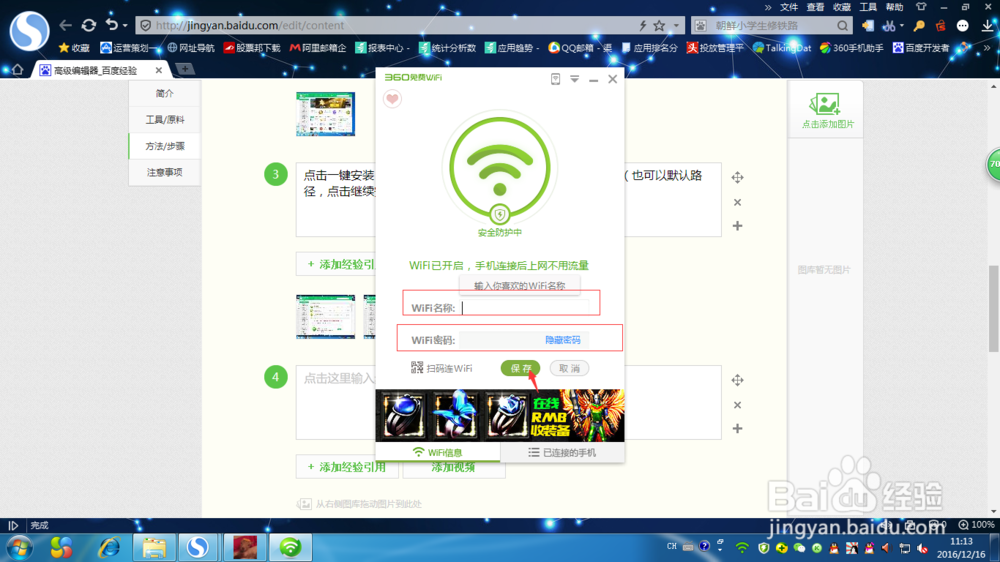Click the search magnifier icon

coord(842,26)
